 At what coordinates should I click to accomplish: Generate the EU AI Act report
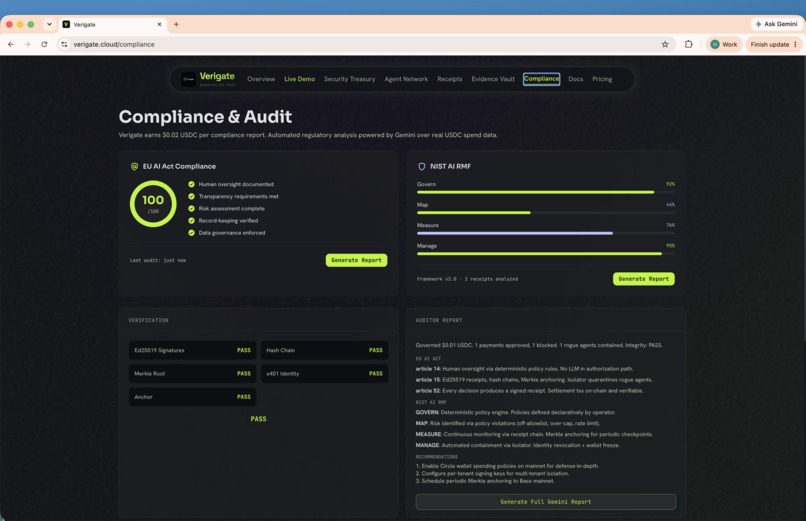pyautogui.click(x=356, y=260)
